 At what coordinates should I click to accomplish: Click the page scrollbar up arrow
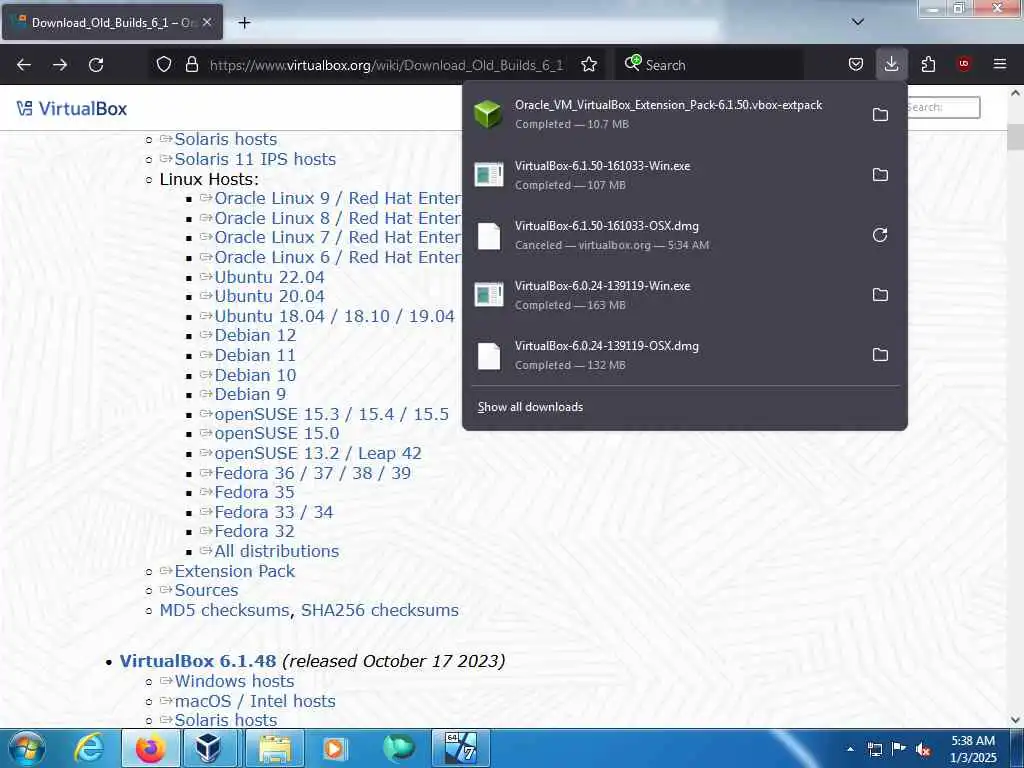(x=1015, y=93)
